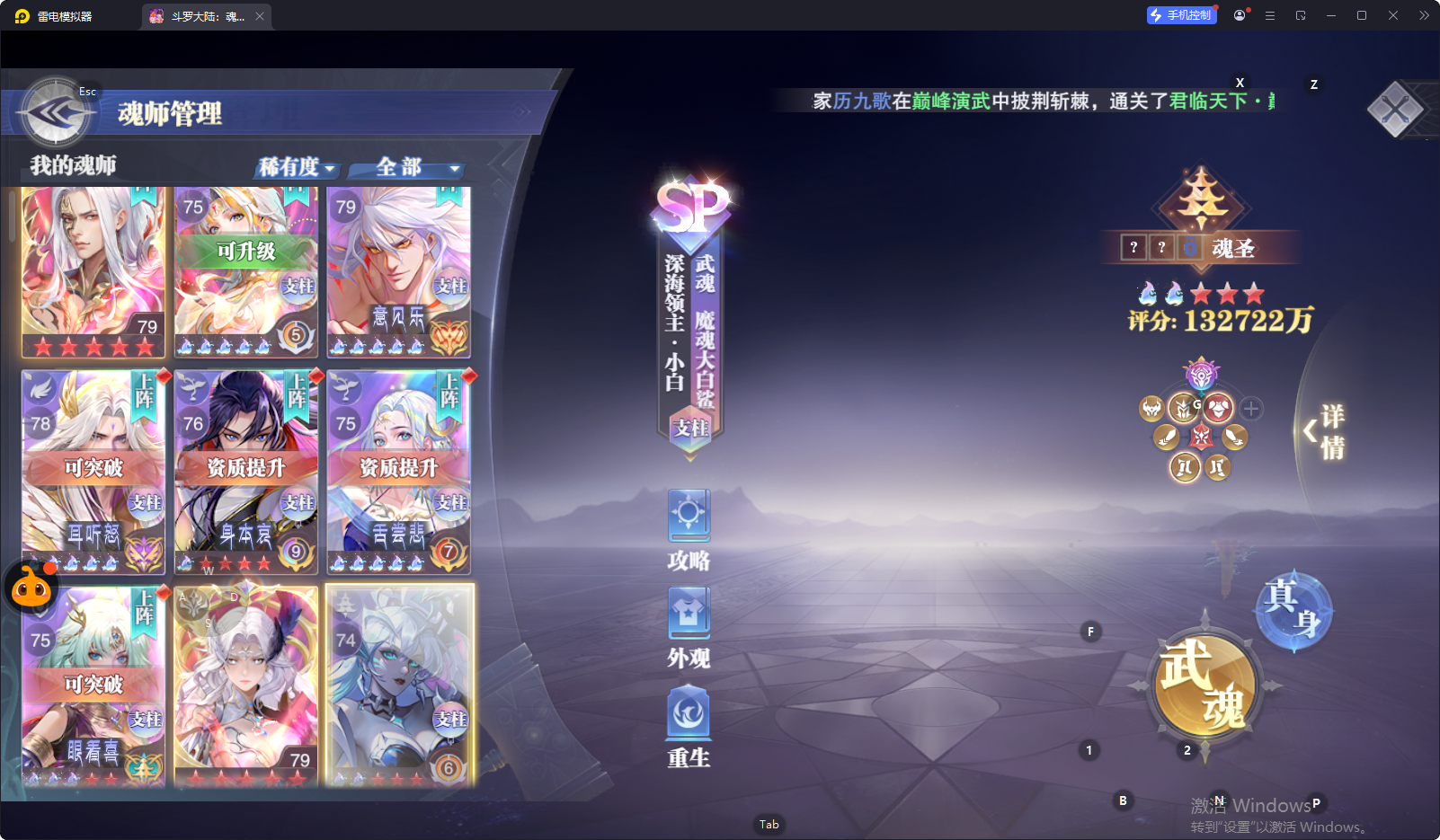Open the 攻略 strategy guide icon
The image size is (1440, 840).
click(689, 530)
